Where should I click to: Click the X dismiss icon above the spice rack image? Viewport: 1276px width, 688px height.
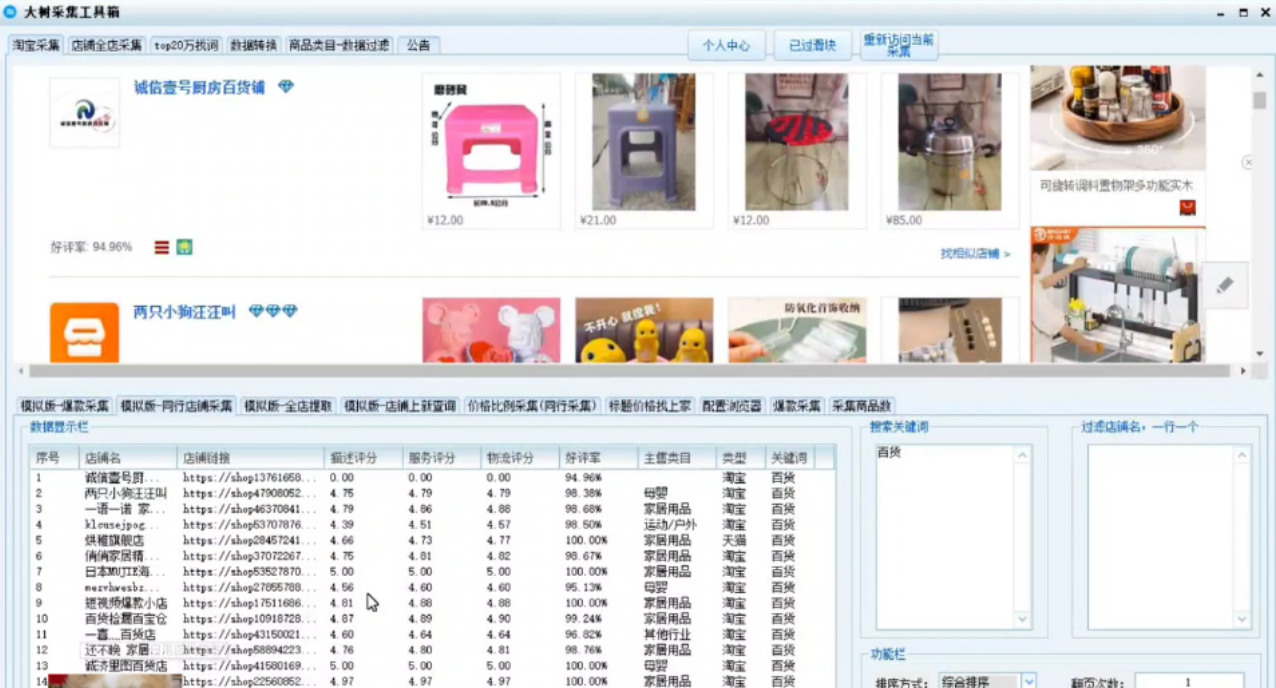tap(1248, 162)
